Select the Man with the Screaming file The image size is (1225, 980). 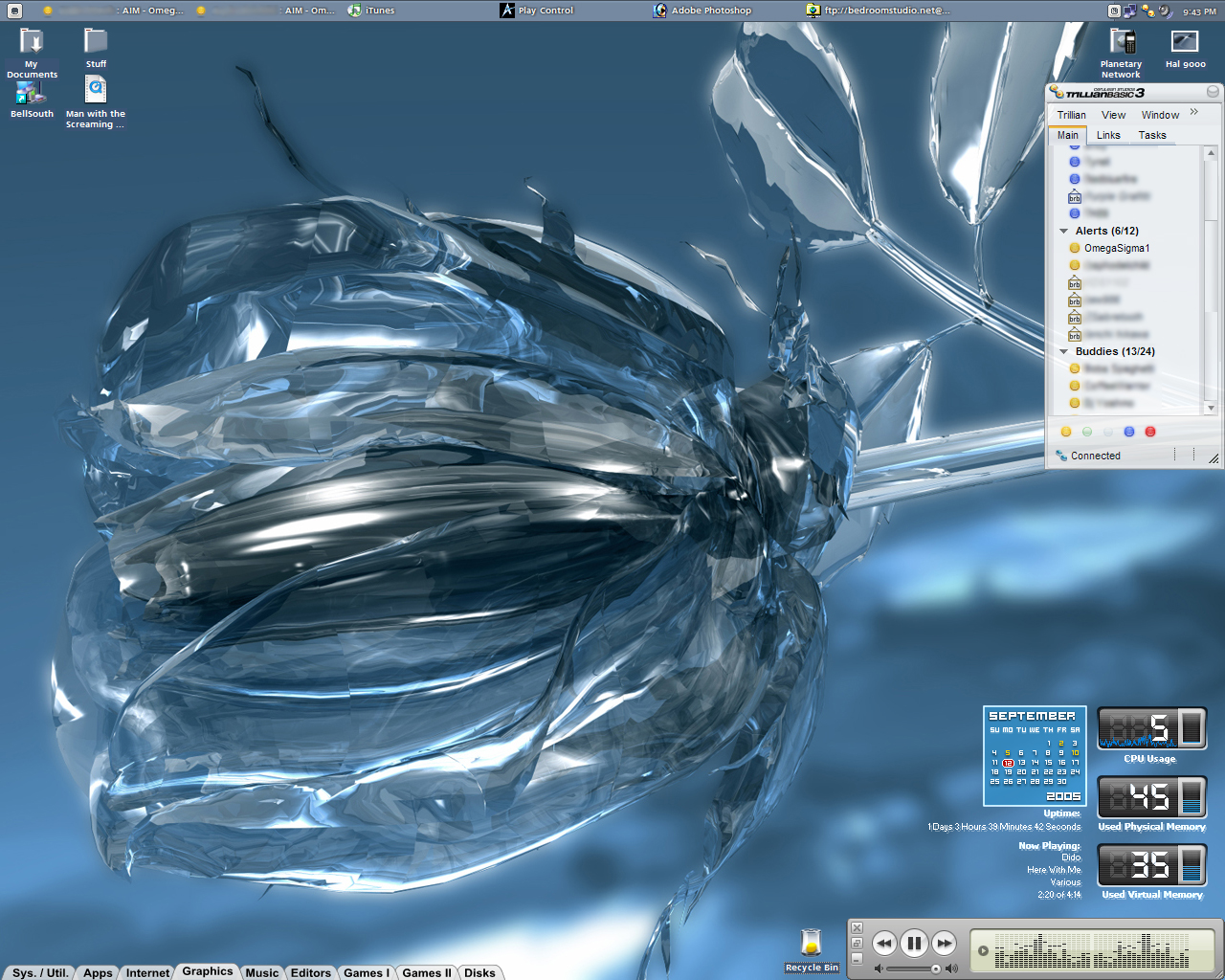tap(96, 103)
